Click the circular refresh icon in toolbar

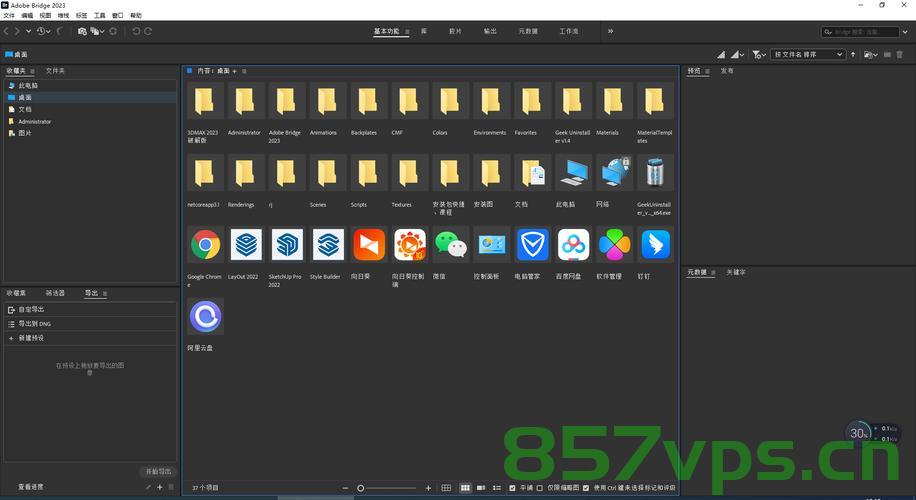click(113, 32)
